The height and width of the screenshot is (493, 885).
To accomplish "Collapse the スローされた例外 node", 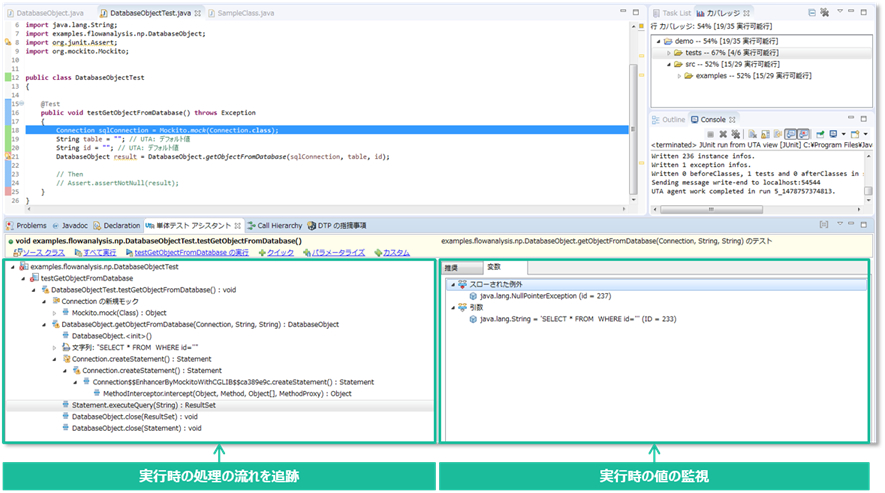I will [x=453, y=285].
